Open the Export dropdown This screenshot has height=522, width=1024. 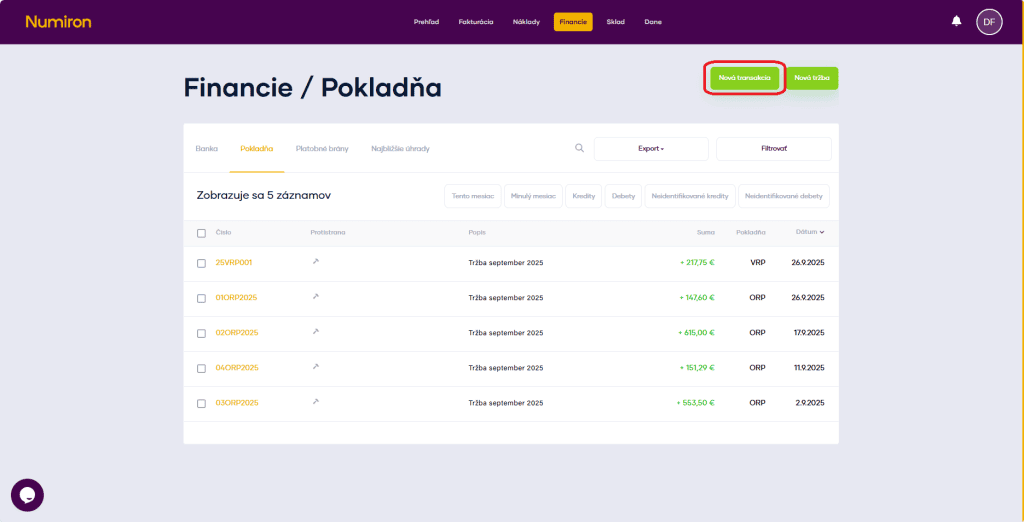pos(650,149)
